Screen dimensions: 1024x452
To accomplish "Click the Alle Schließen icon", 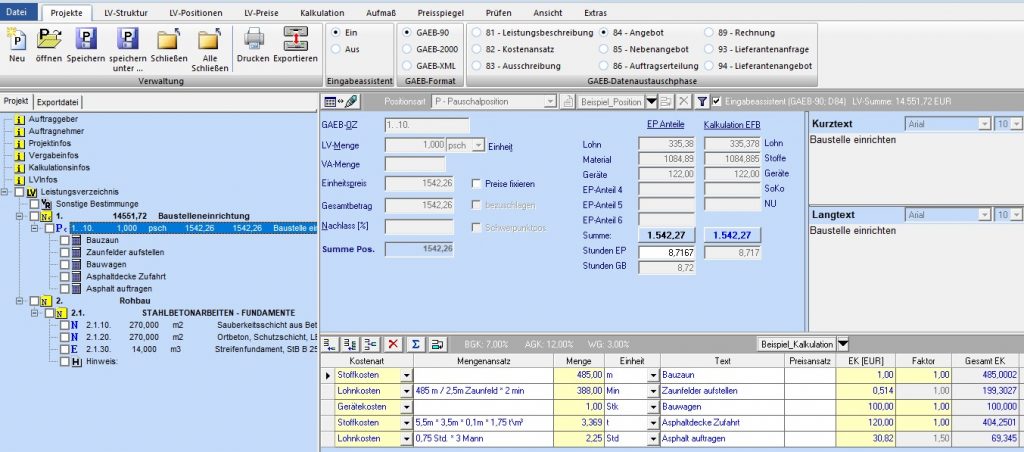I will pos(210,39).
